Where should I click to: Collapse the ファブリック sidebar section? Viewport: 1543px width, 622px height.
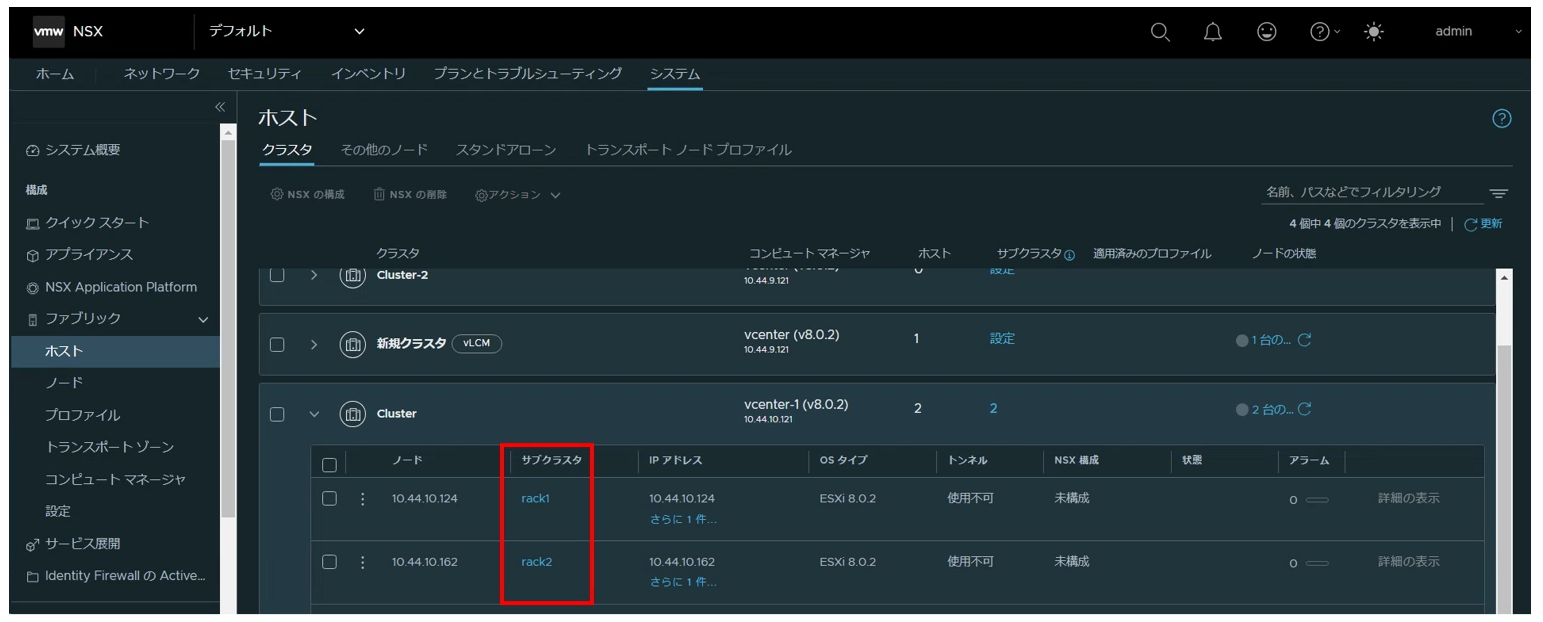click(x=203, y=320)
